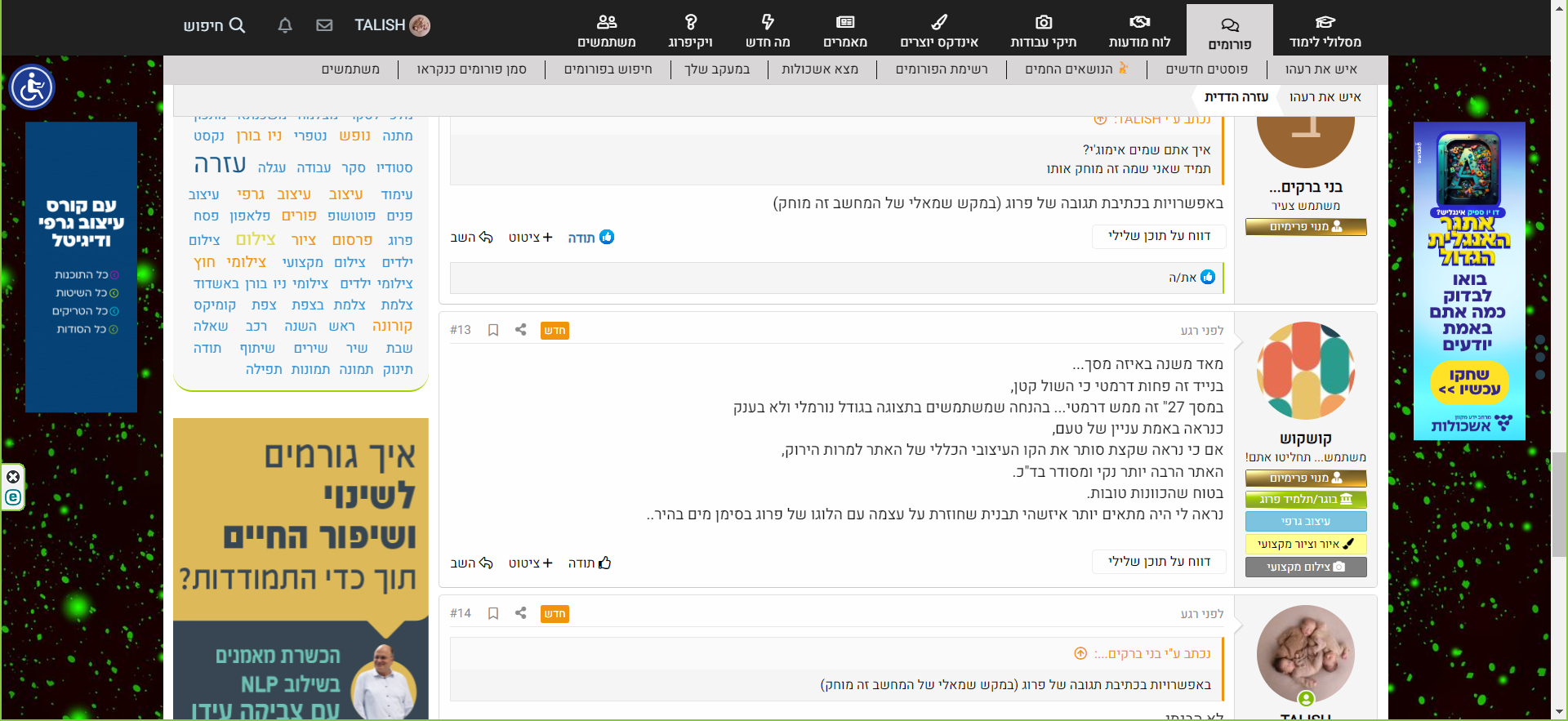Open קושקוש's avatar profile picture

point(1306,371)
